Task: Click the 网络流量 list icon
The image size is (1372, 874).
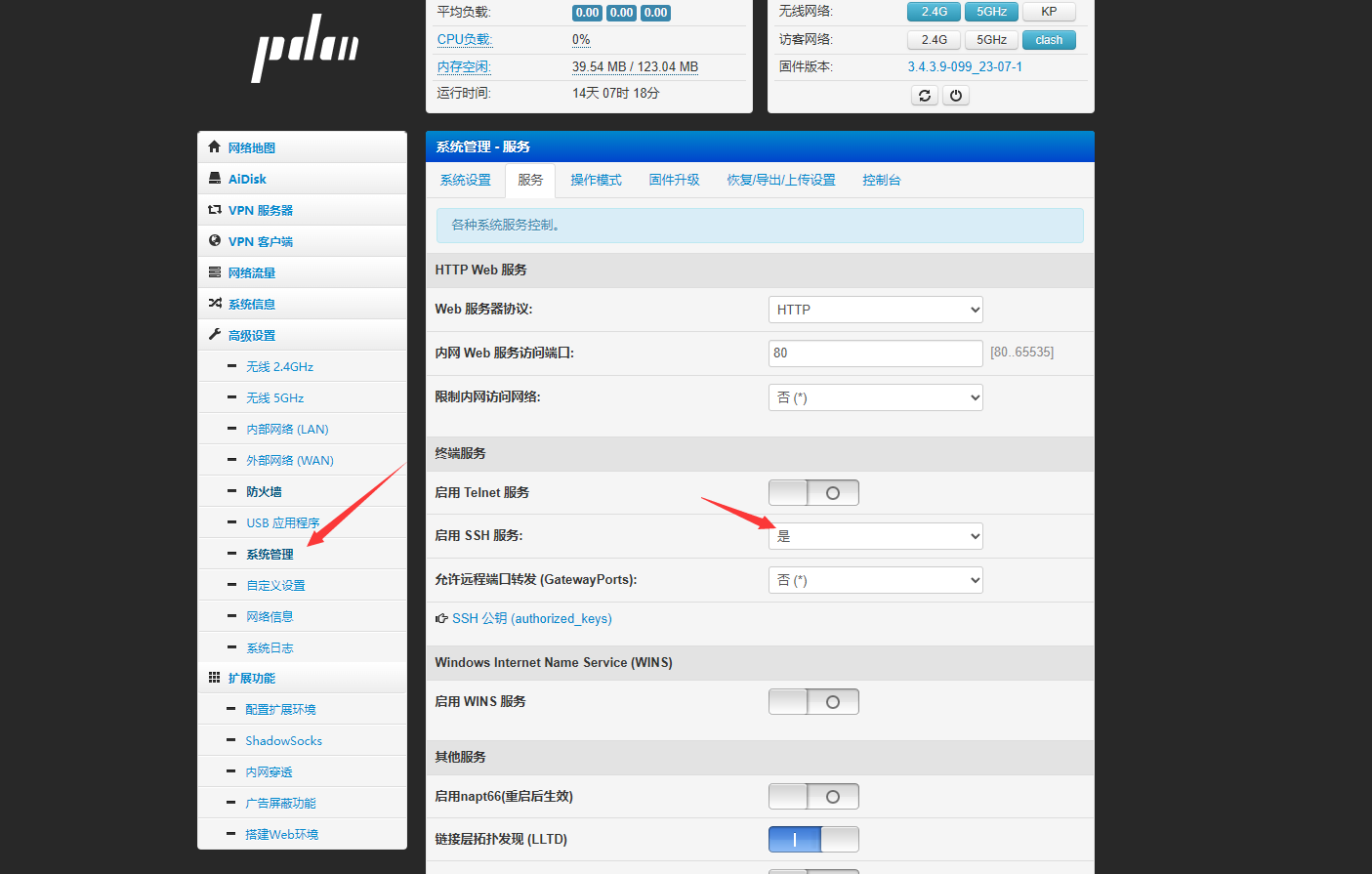Action: click(215, 272)
